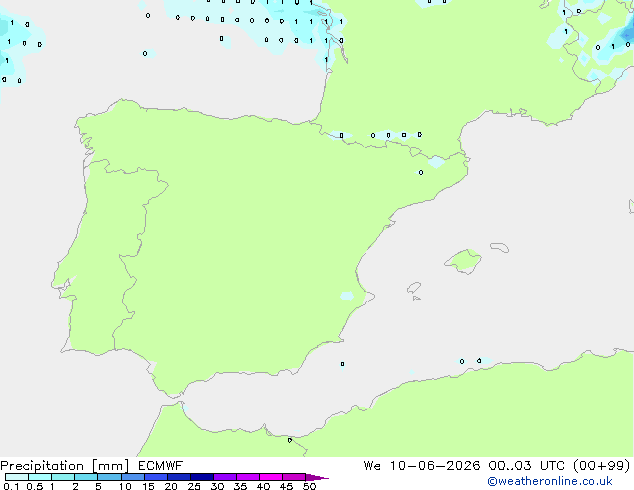634x490 pixels.
Task: Click the '10' legend scale label
Action: 125,486
